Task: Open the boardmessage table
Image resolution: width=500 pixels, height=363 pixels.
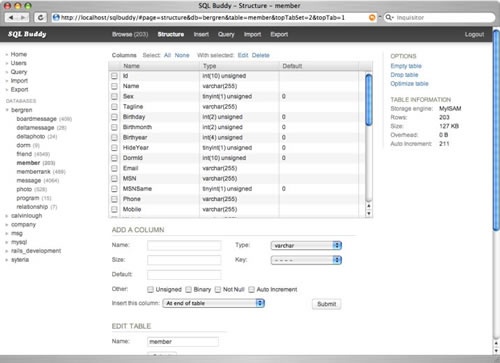Action: (x=37, y=119)
